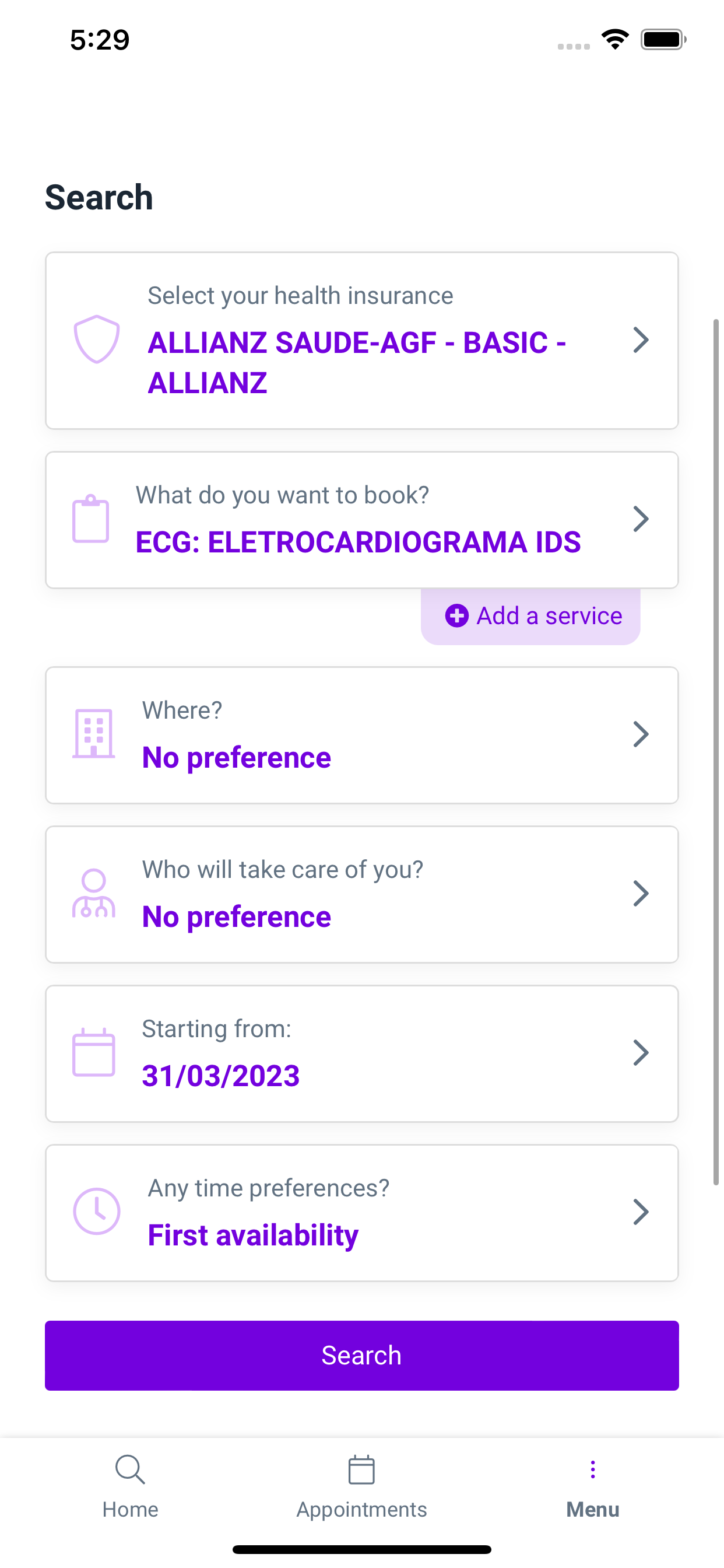724x1568 pixels.
Task: Open the ECG service selection chevron
Action: point(641,519)
